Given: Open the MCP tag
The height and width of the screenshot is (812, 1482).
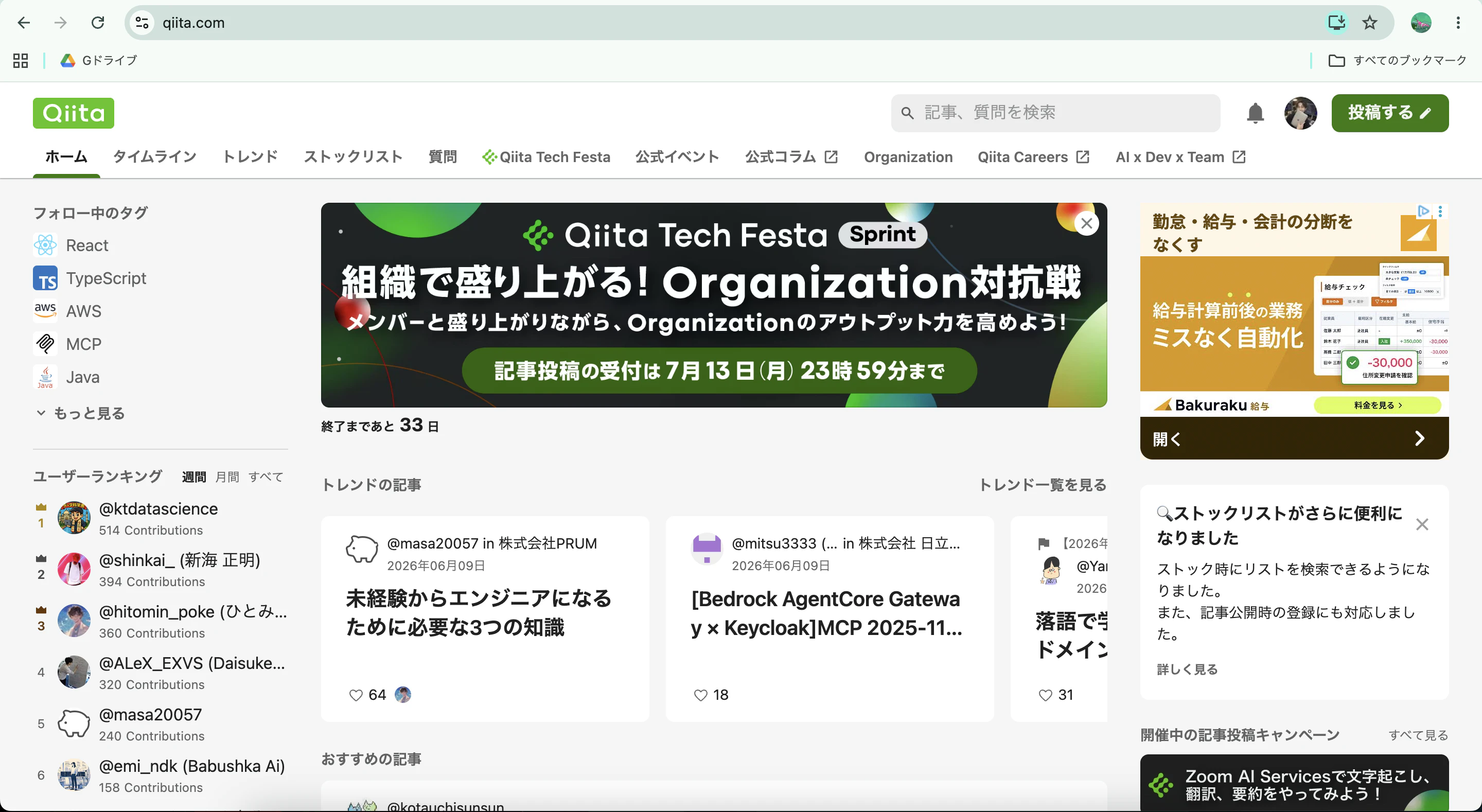Looking at the screenshot, I should pos(67,344).
